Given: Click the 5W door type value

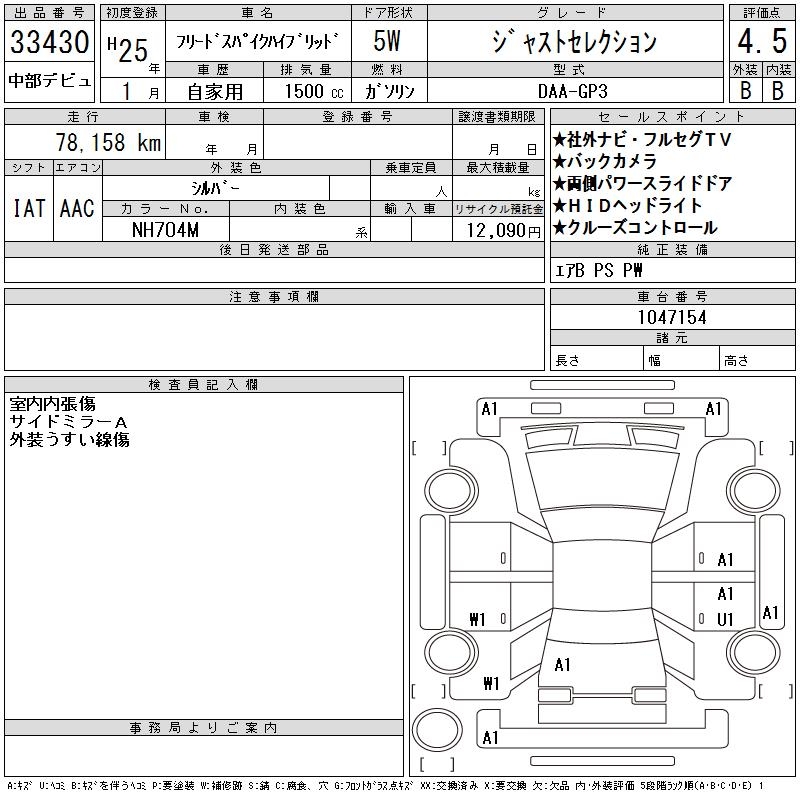Looking at the screenshot, I should (x=387, y=41).
